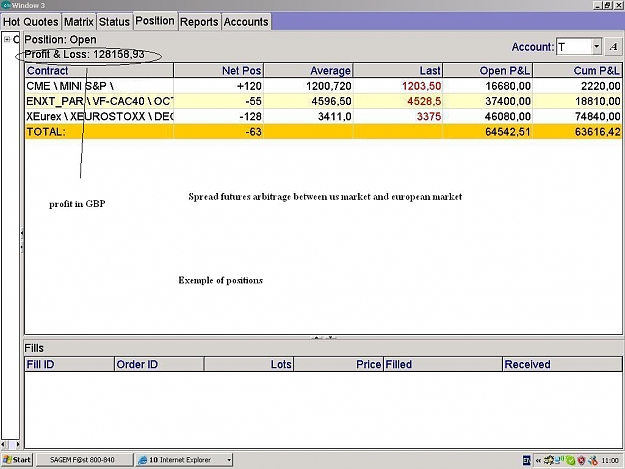Click the 3375 last price cell

[398, 116]
